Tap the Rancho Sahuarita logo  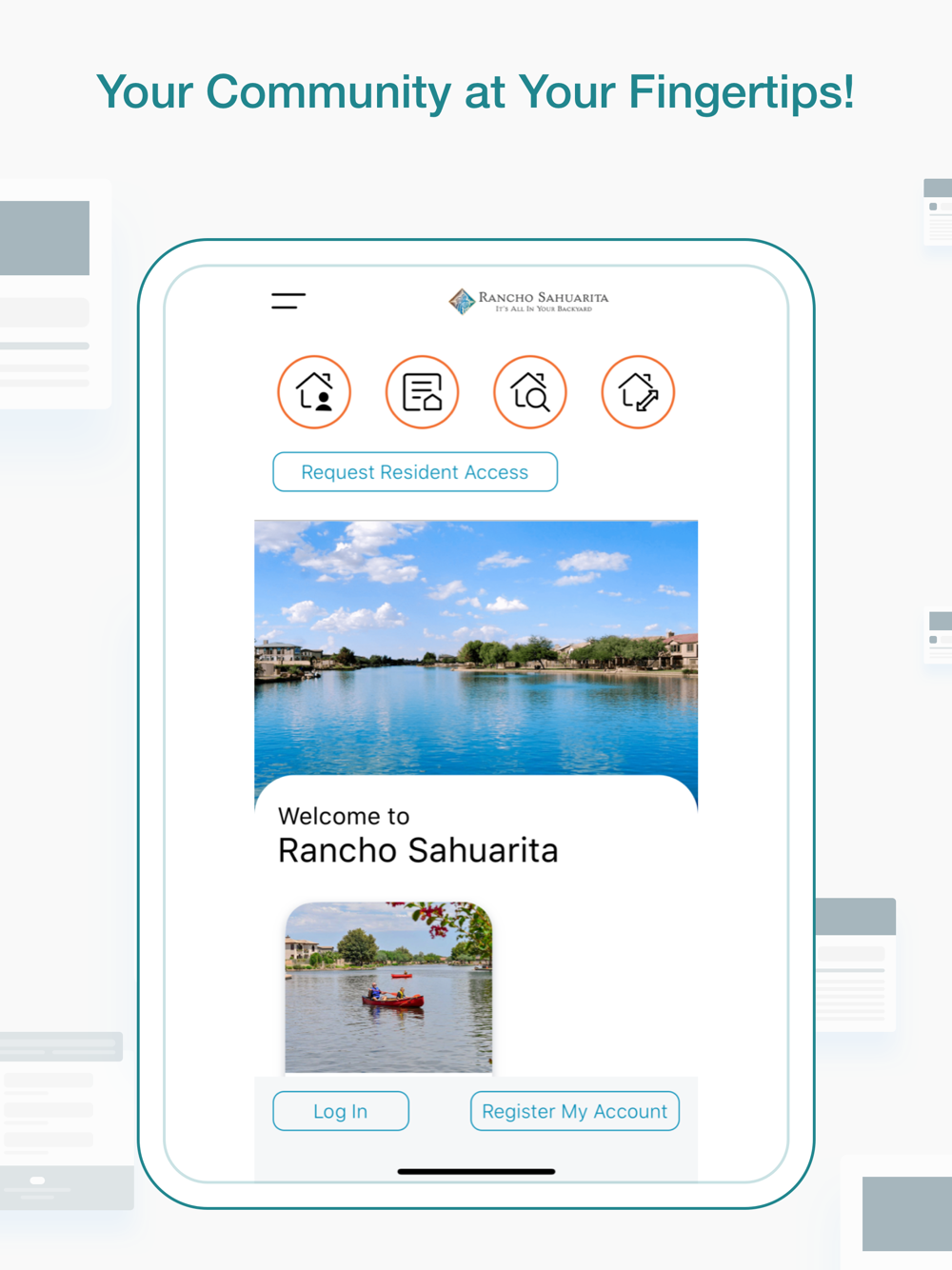pyautogui.click(x=528, y=302)
